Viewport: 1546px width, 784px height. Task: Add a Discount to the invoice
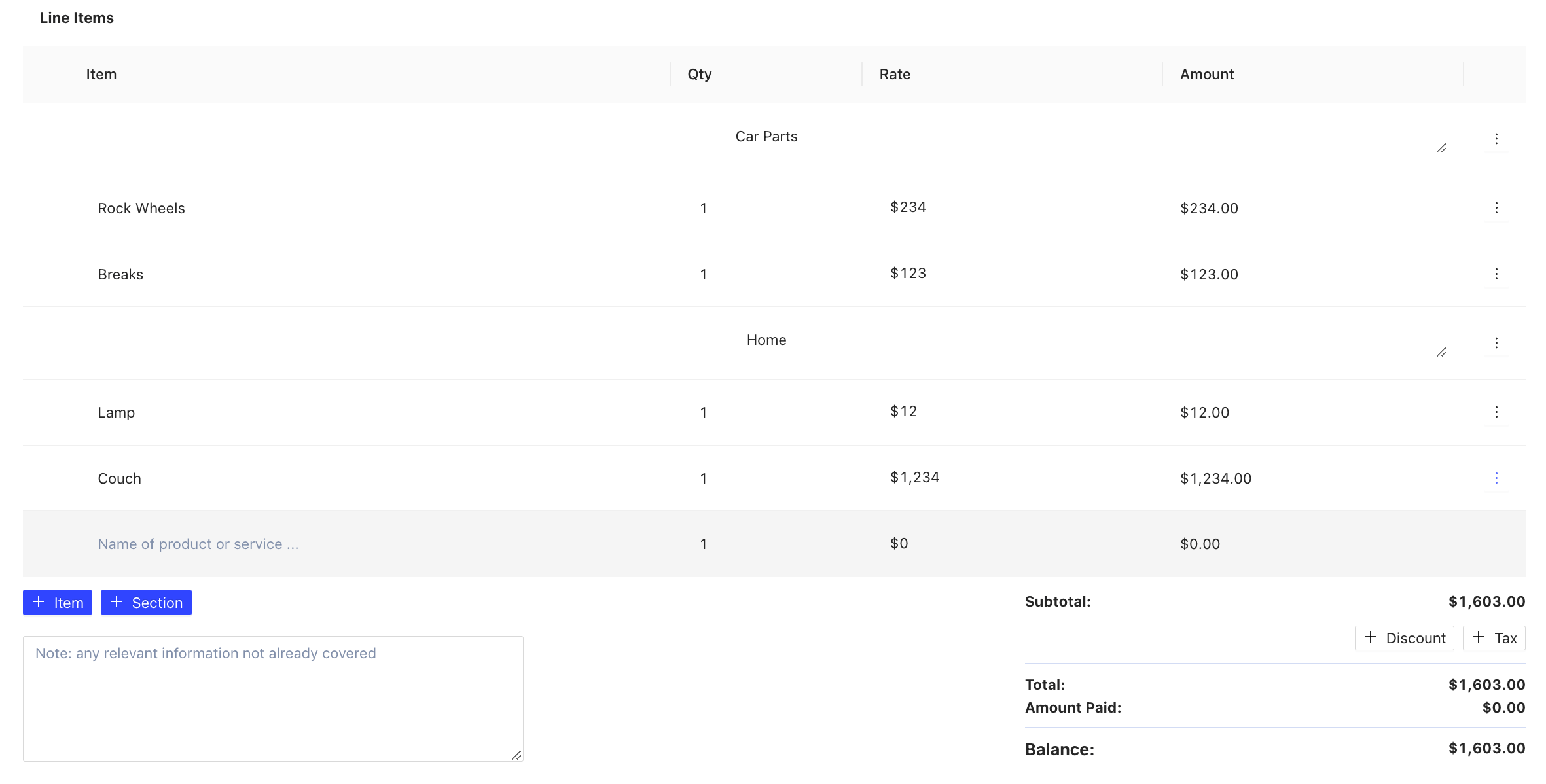point(1404,638)
